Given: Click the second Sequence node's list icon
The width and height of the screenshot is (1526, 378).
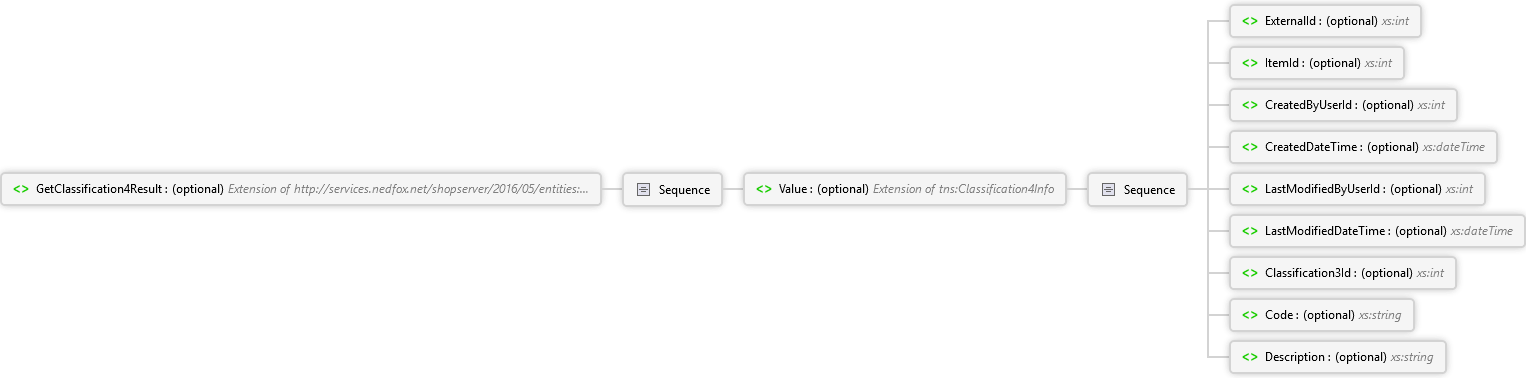Looking at the screenshot, I should click(x=1108, y=189).
